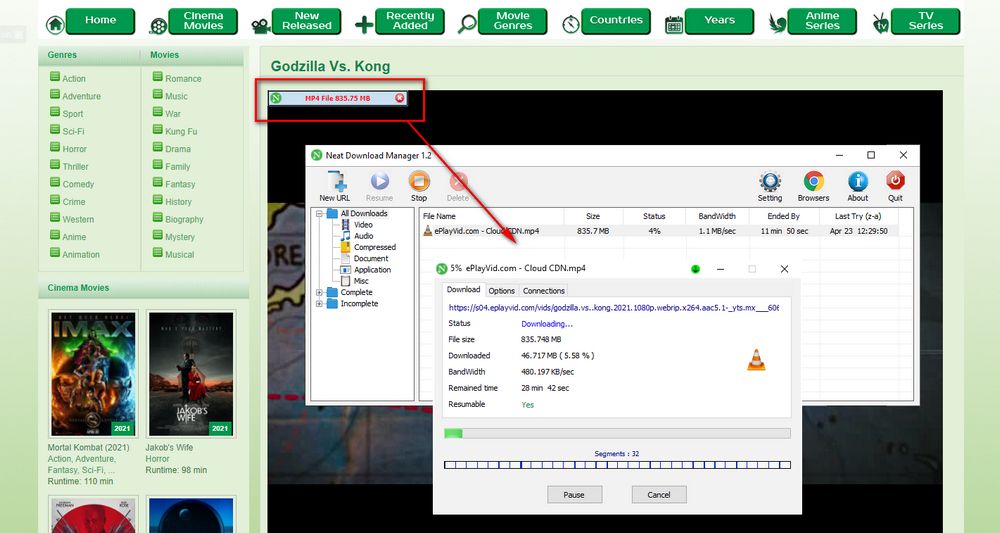
Task: Open the Mortal Kombat movie poster
Action: [92, 373]
